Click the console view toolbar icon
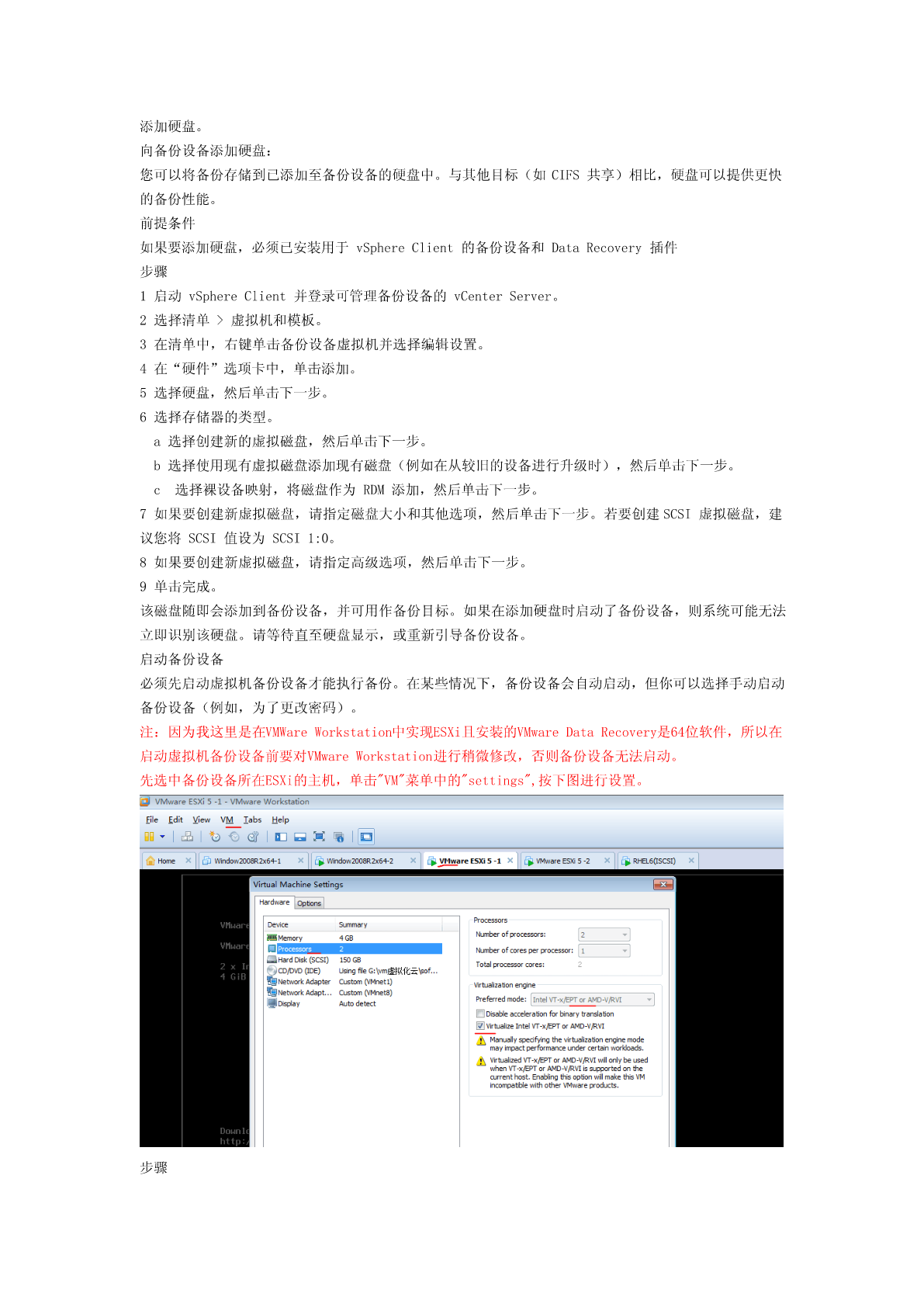The width and height of the screenshot is (924, 1307). point(366,837)
